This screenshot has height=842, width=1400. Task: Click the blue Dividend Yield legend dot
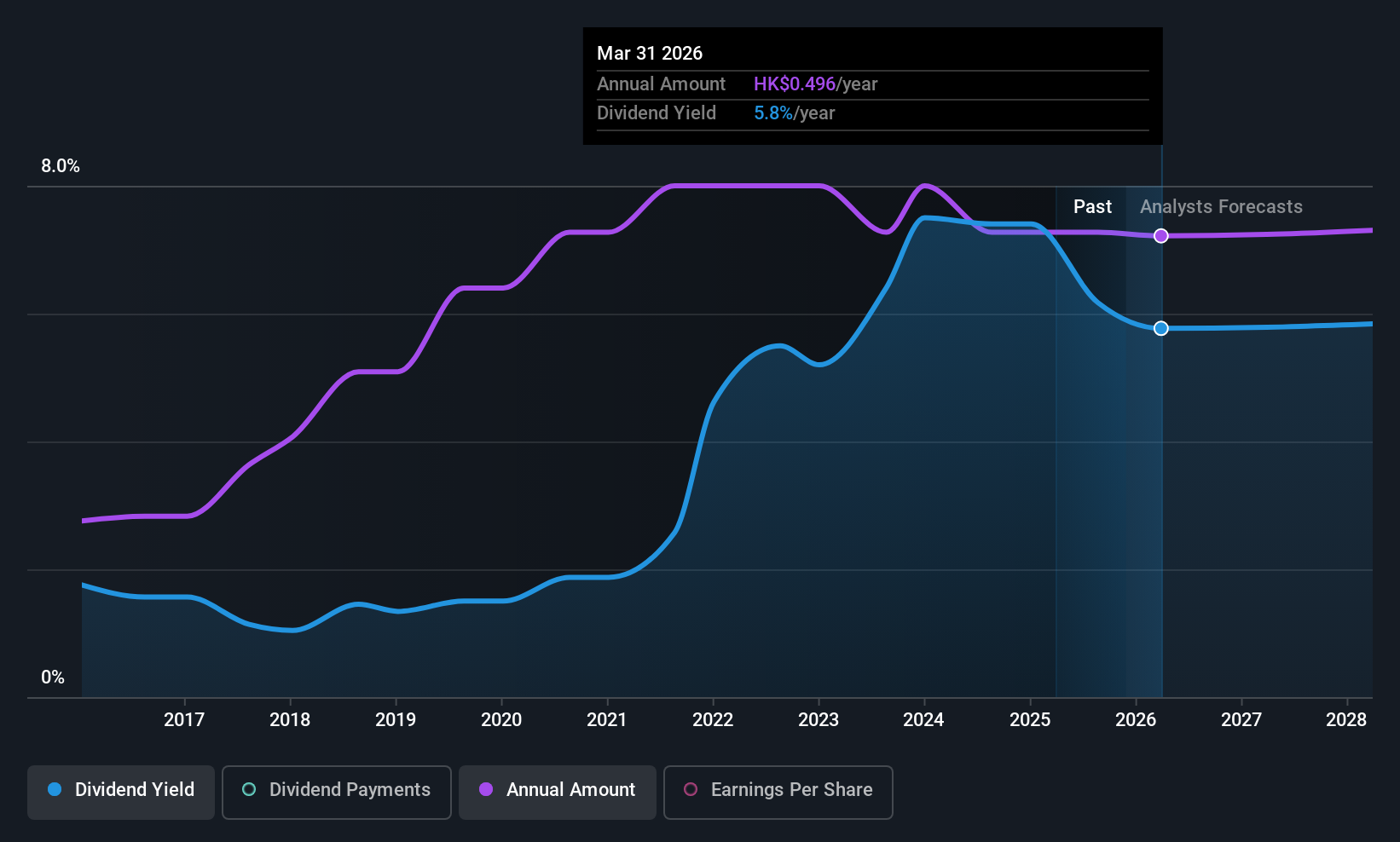[x=55, y=789]
